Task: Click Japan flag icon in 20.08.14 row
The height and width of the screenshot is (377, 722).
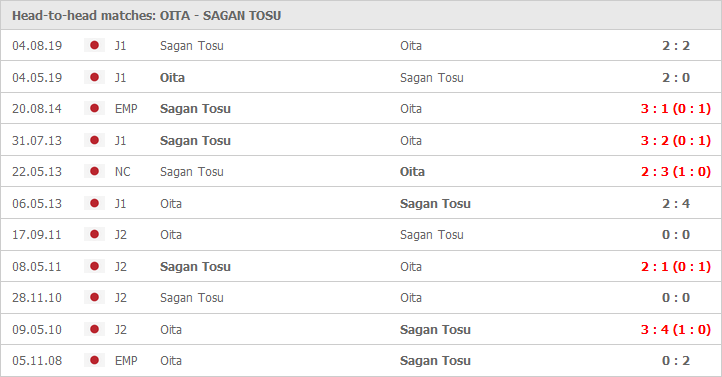Action: click(94, 108)
